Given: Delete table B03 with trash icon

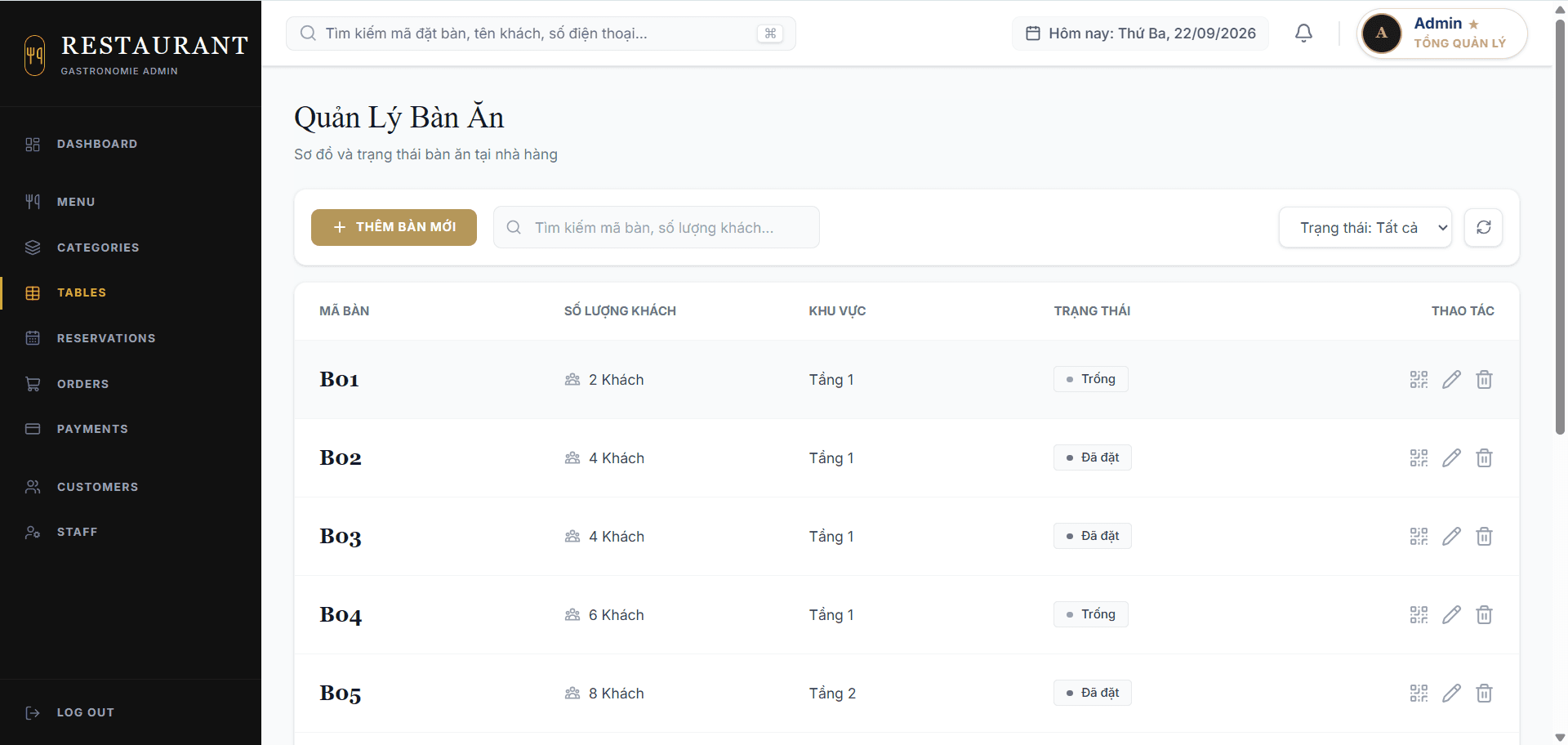Looking at the screenshot, I should 1484,537.
